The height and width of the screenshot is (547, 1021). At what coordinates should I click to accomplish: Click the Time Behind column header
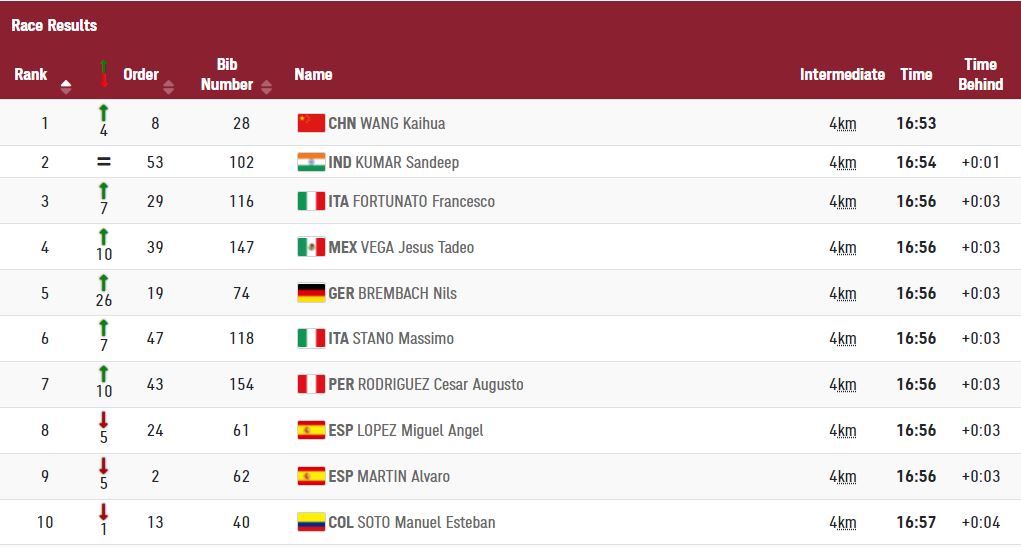980,74
